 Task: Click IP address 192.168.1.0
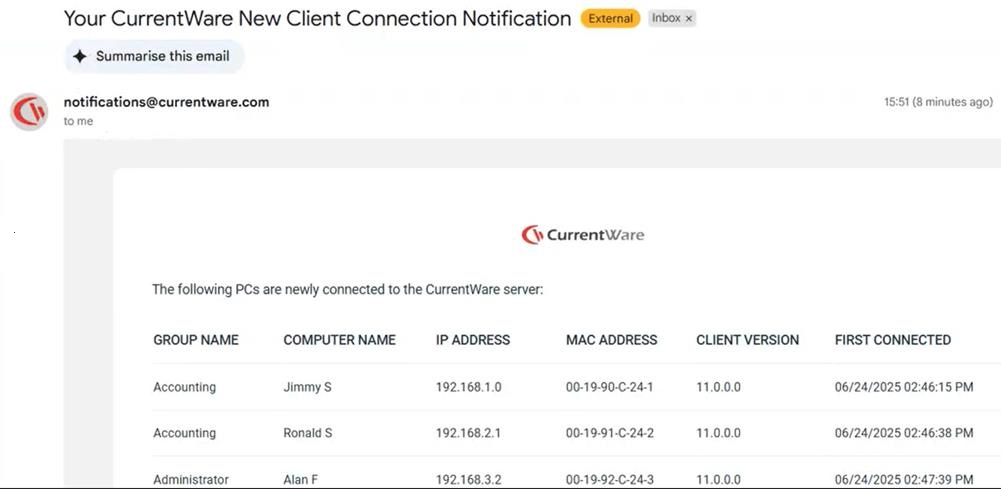pos(469,387)
